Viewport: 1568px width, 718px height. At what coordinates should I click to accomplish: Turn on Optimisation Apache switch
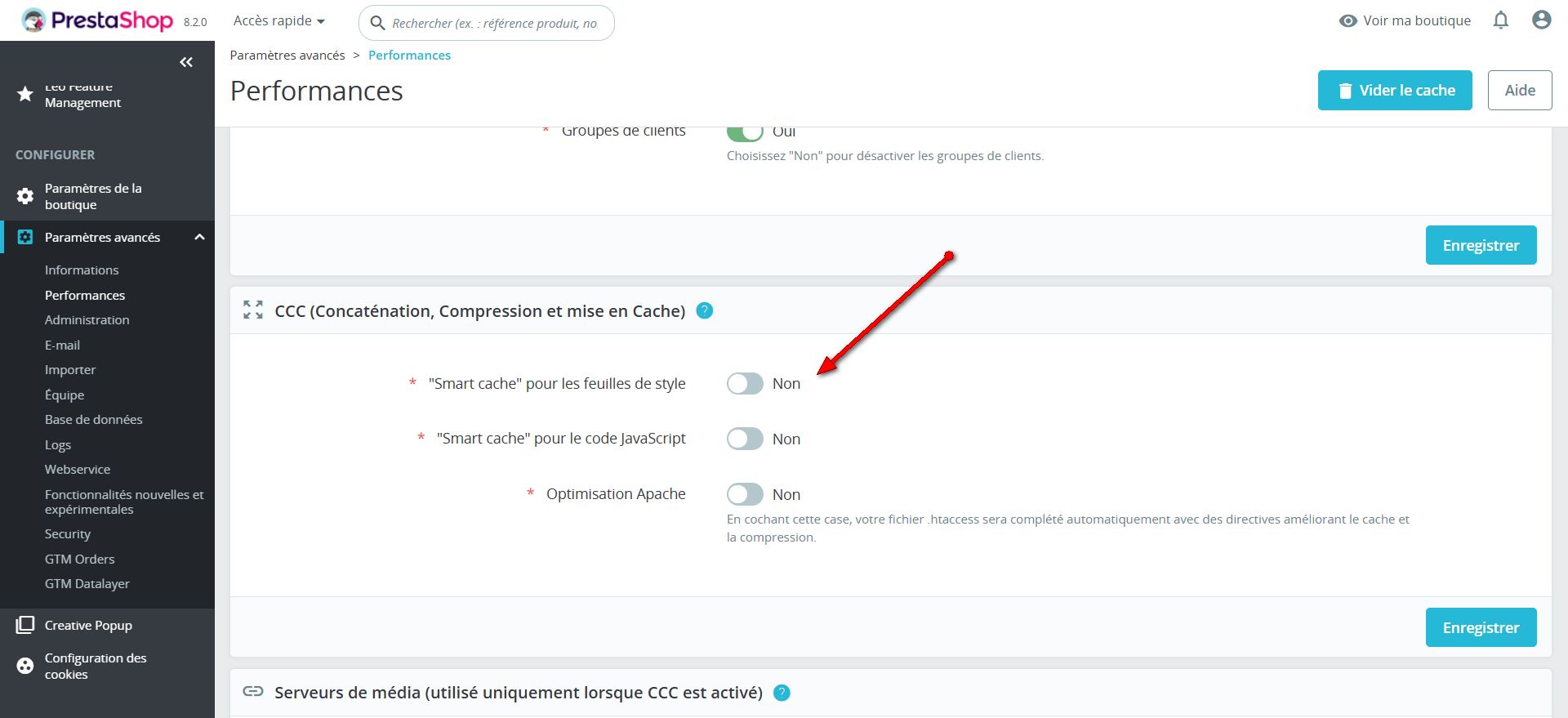point(745,494)
